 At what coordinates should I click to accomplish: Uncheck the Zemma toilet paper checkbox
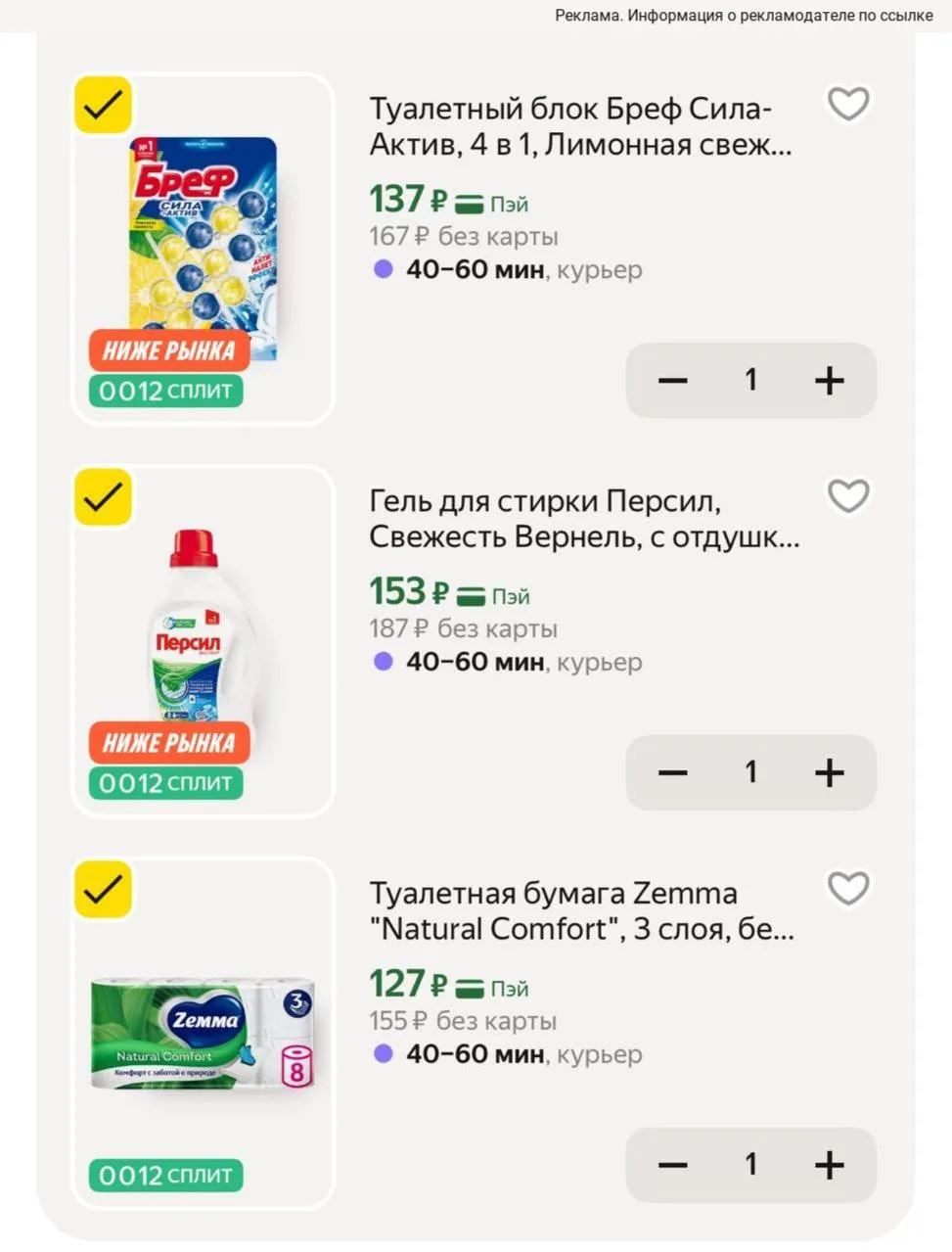tap(103, 890)
